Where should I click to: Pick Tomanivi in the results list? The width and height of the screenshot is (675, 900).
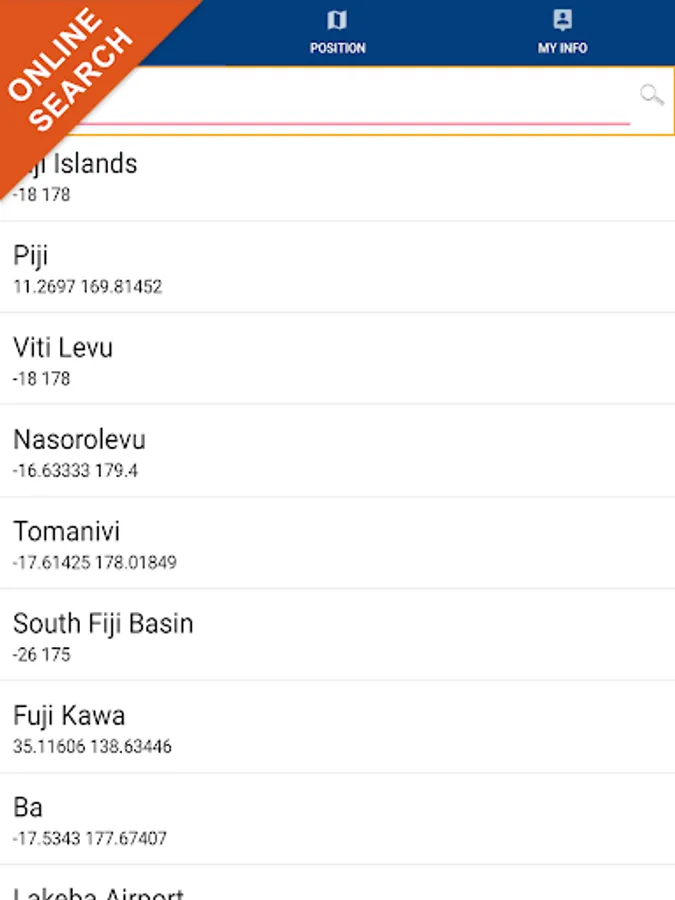tap(66, 532)
